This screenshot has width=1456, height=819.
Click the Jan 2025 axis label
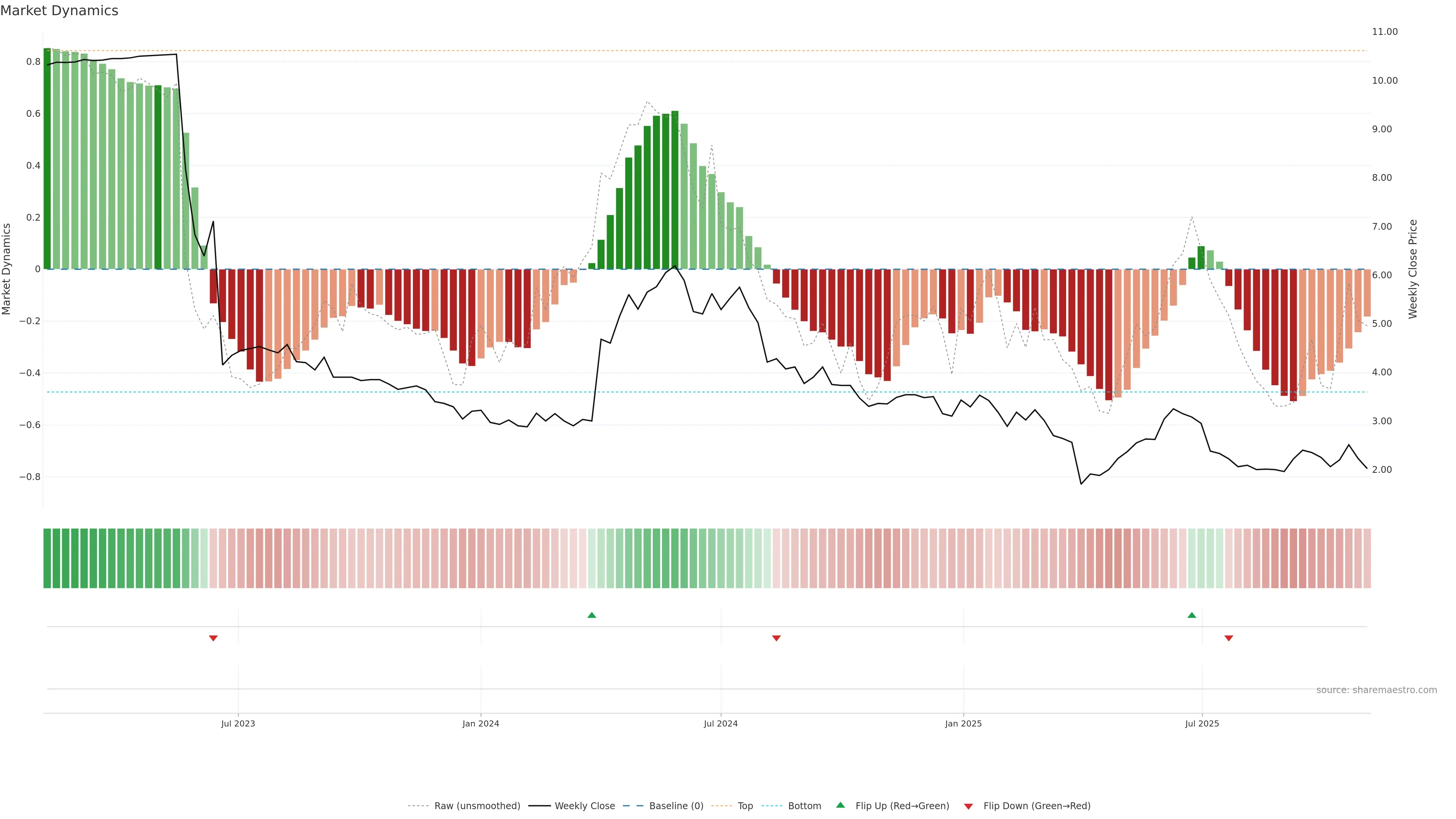[963, 723]
